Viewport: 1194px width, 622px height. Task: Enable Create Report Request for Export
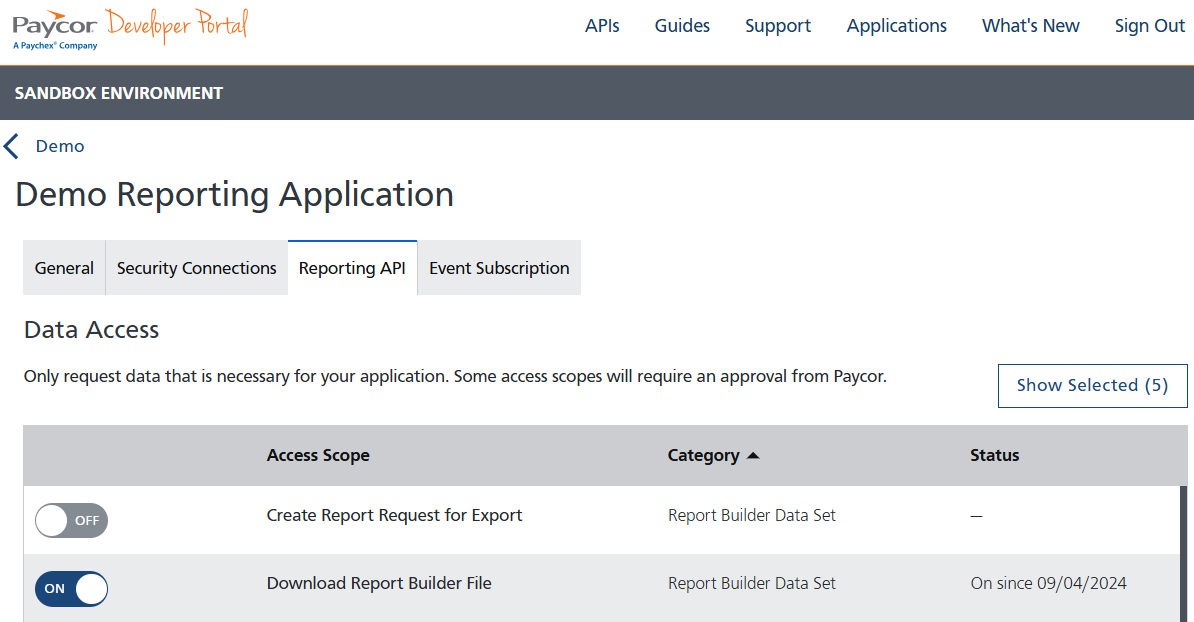pos(71,520)
